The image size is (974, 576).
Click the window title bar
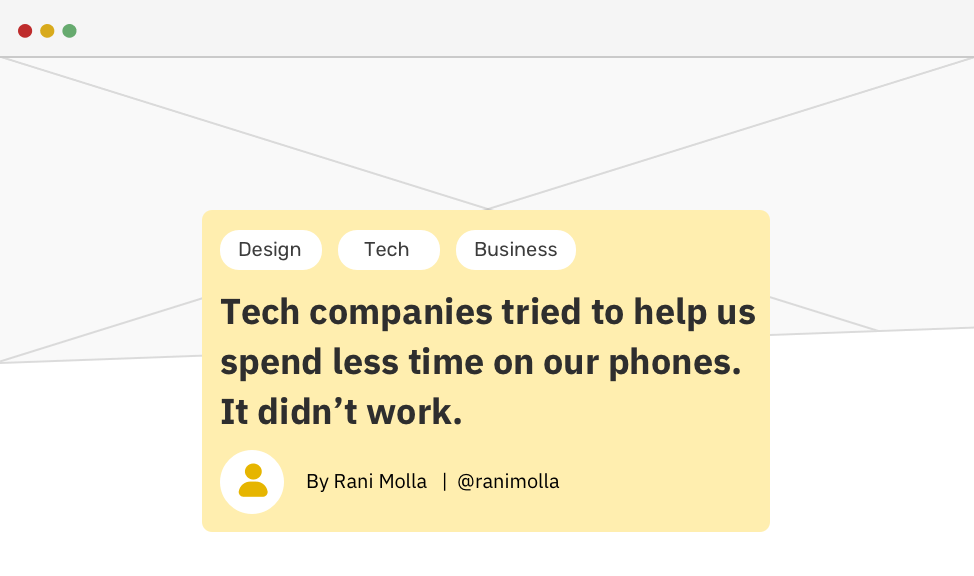pyautogui.click(x=500, y=30)
